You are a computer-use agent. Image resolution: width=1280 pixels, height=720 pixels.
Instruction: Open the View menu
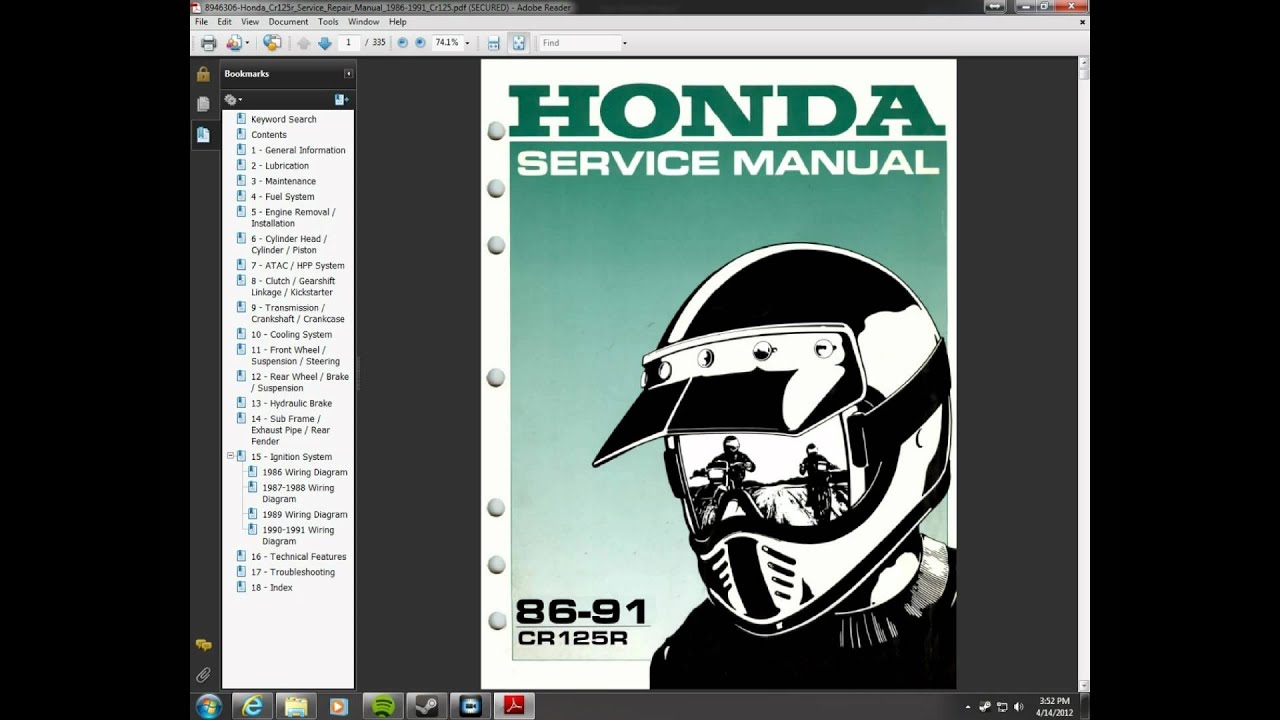[250, 21]
